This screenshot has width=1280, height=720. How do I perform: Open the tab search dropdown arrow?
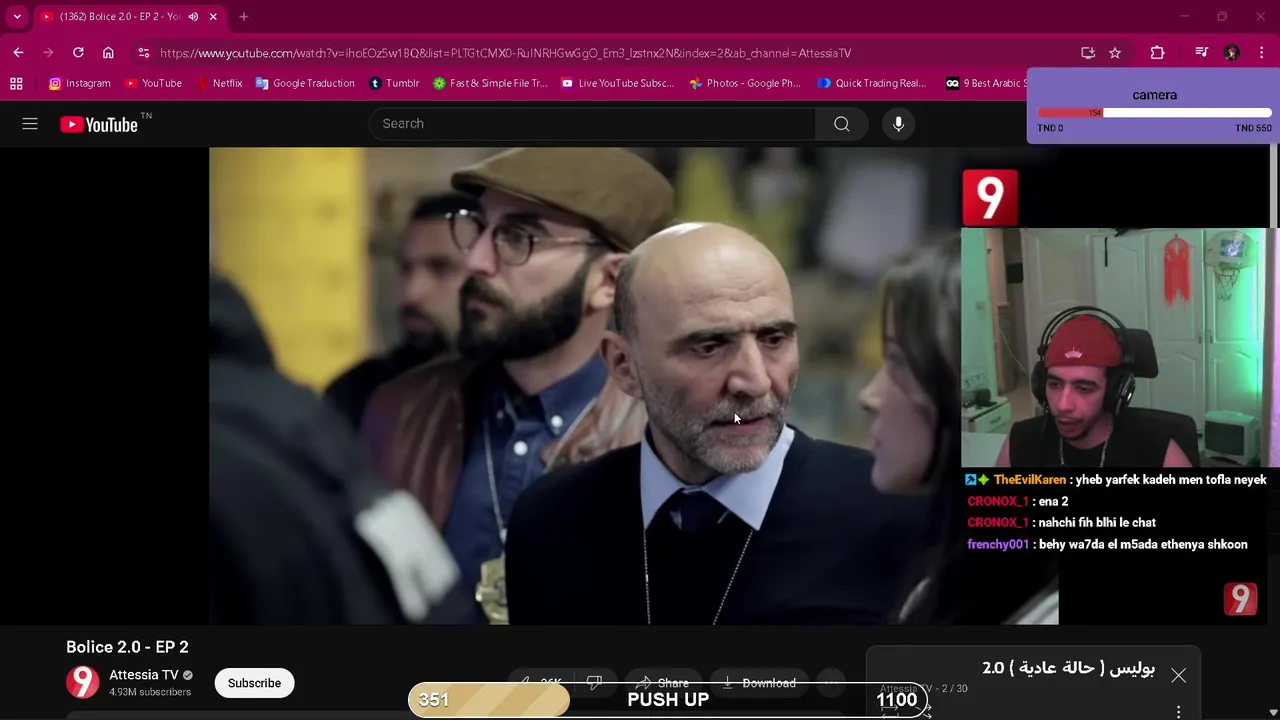pos(17,17)
